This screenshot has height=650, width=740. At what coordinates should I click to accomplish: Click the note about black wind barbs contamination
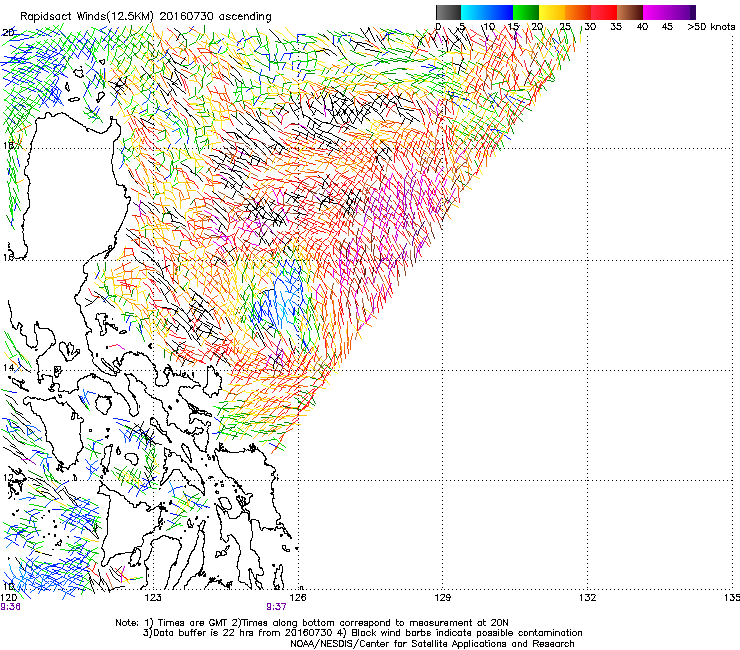(460, 633)
